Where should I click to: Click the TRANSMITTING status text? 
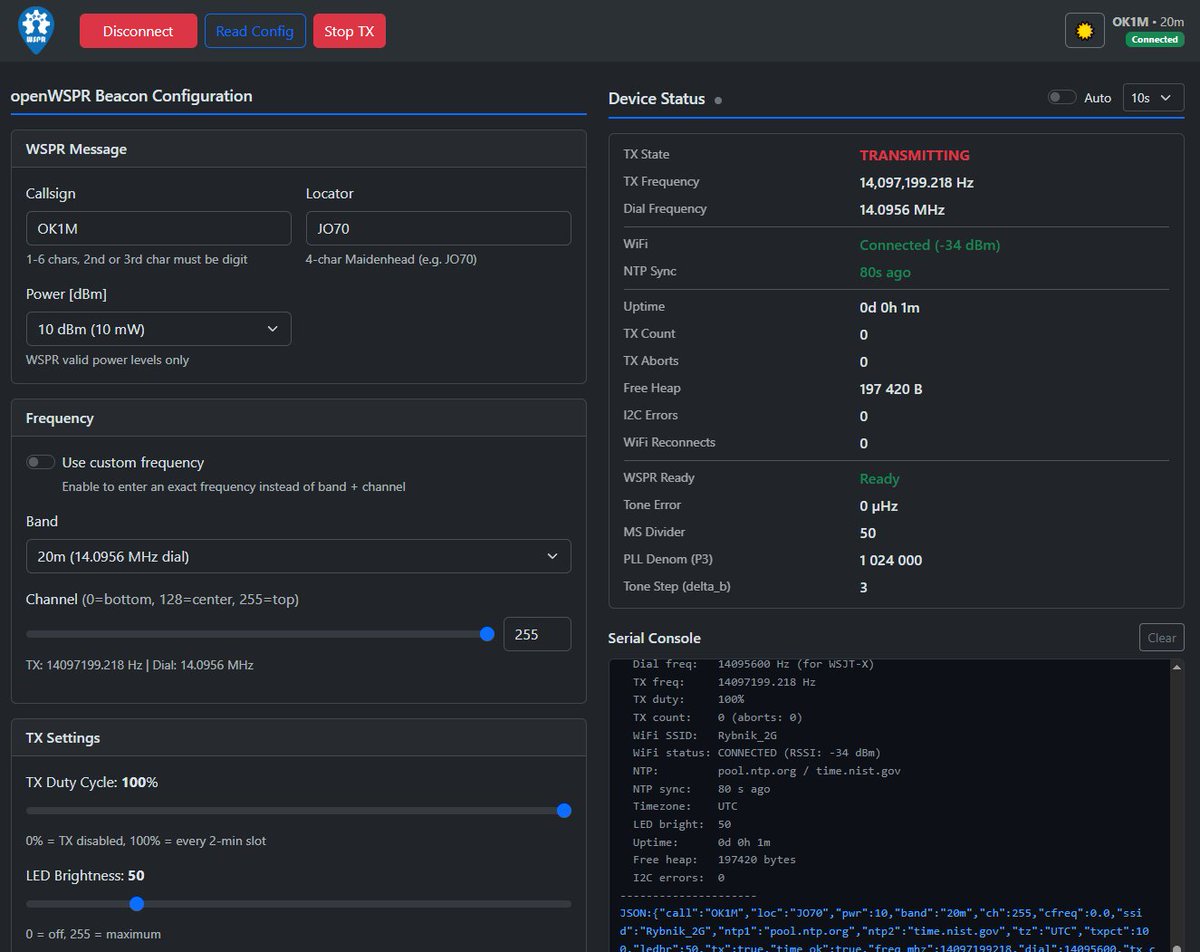point(915,155)
